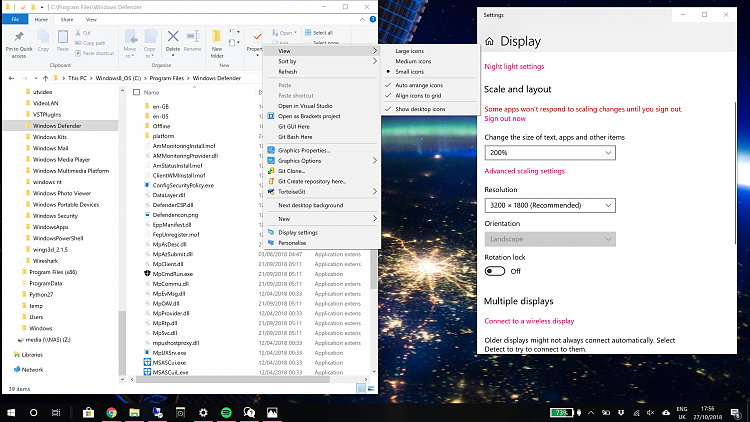The image size is (750, 422).
Task: Open Task View on taskbar
Action: coord(56,412)
